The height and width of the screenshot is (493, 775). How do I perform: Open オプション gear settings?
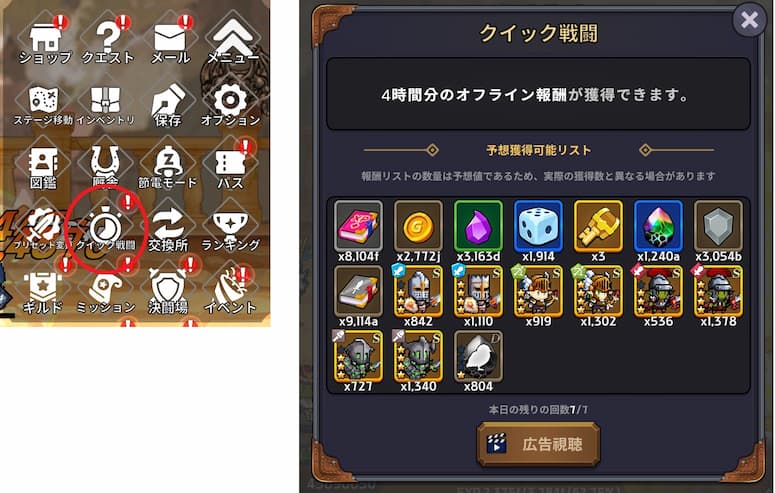tap(230, 105)
